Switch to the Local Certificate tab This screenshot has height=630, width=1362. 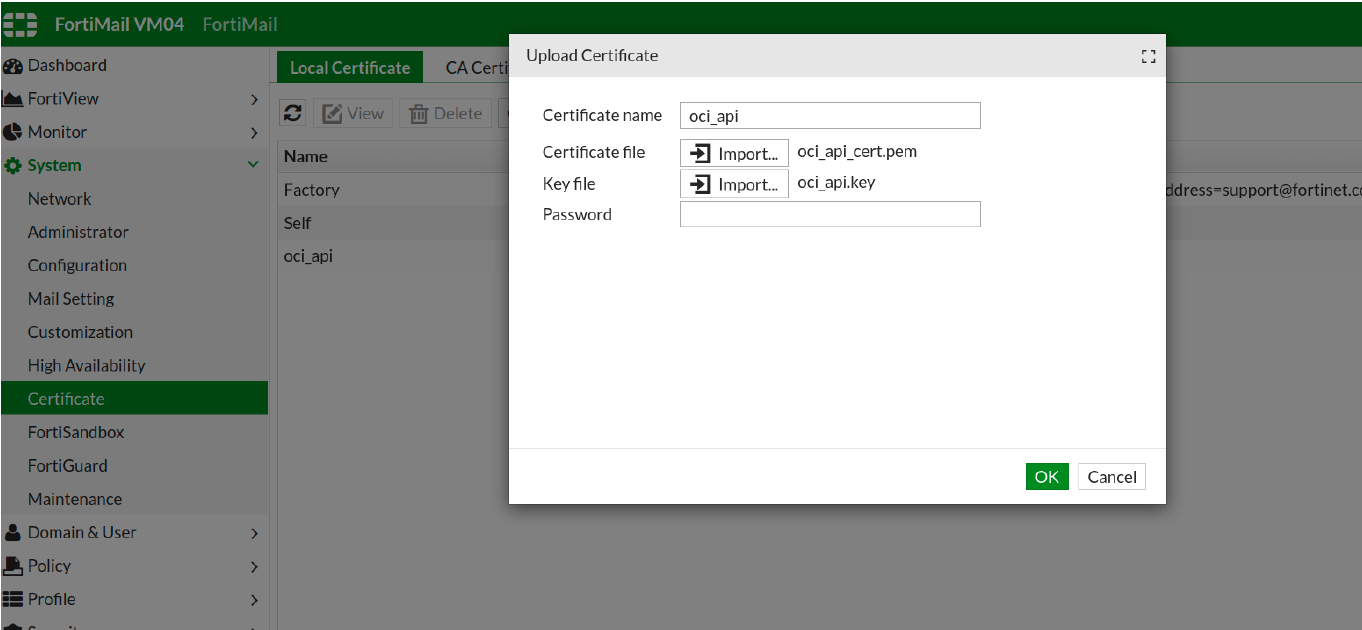coord(349,67)
